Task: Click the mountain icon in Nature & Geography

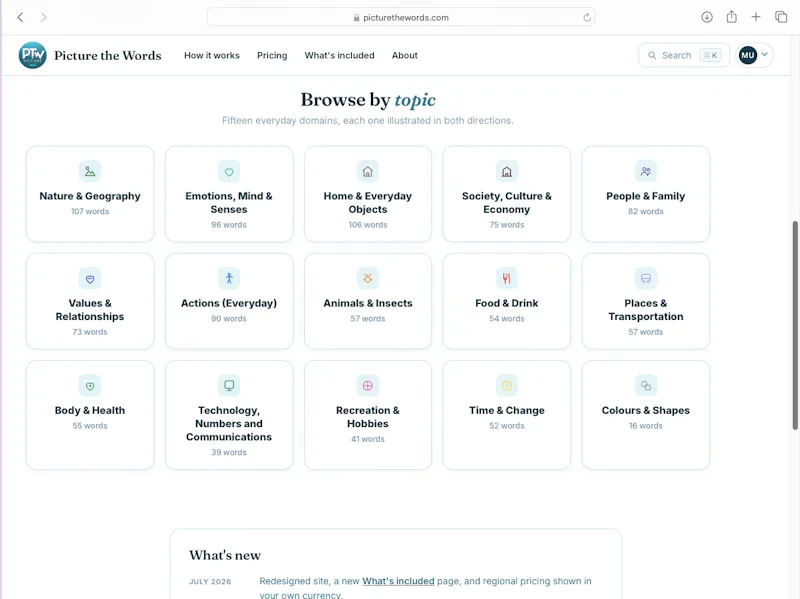Action: pyautogui.click(x=90, y=171)
